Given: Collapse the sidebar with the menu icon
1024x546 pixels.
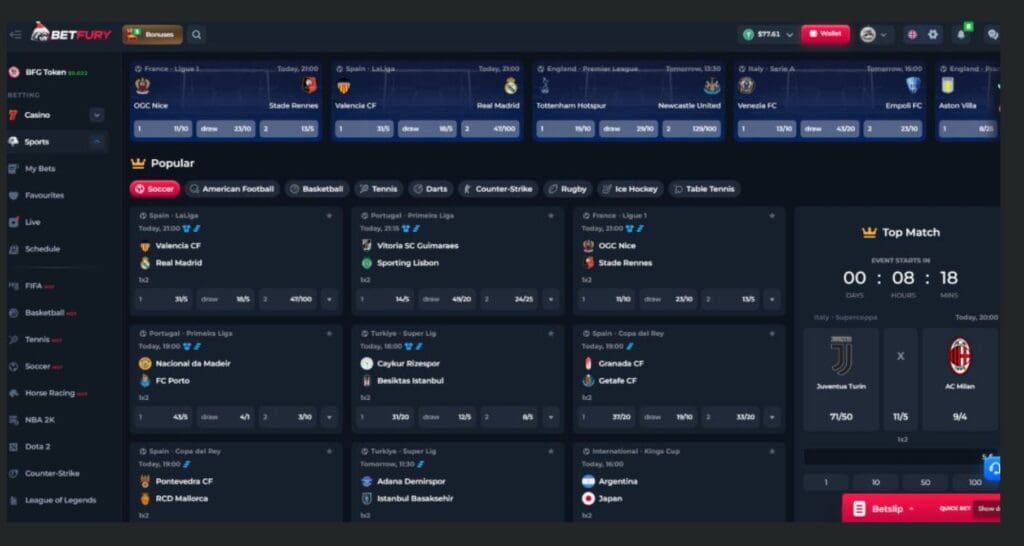Looking at the screenshot, I should click(16, 35).
